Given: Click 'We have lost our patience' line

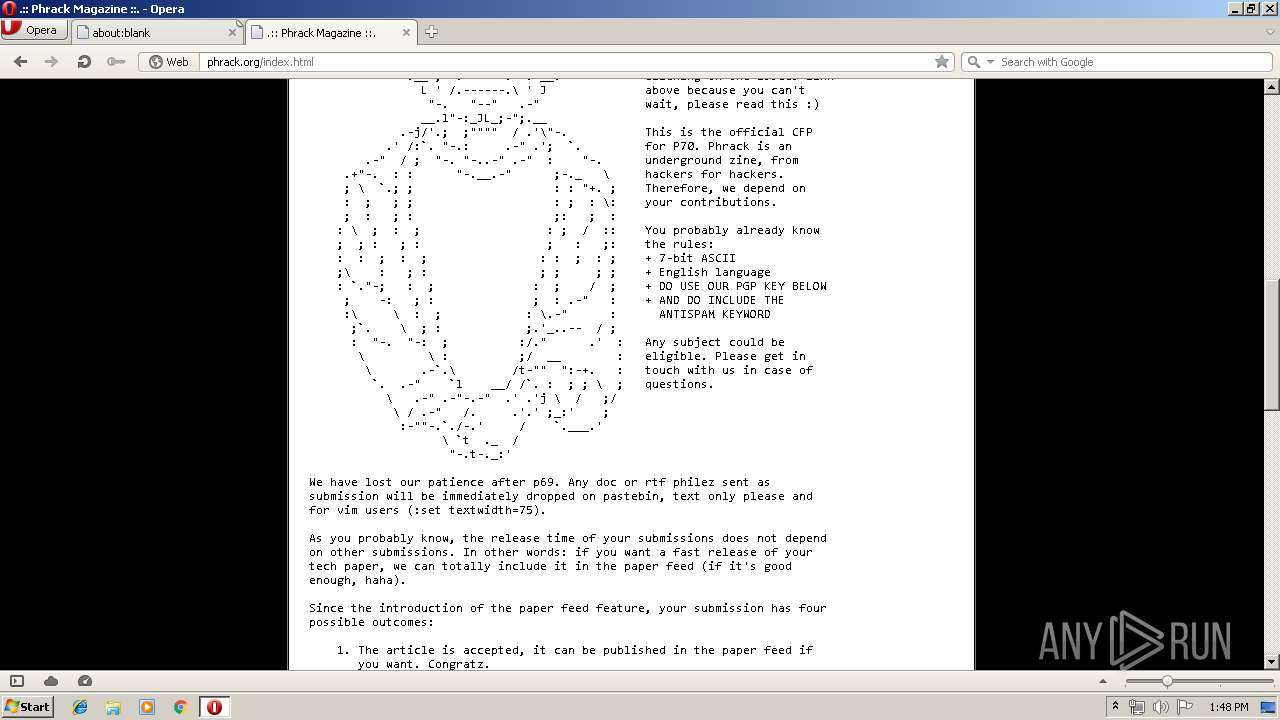Looking at the screenshot, I should coord(540,482).
